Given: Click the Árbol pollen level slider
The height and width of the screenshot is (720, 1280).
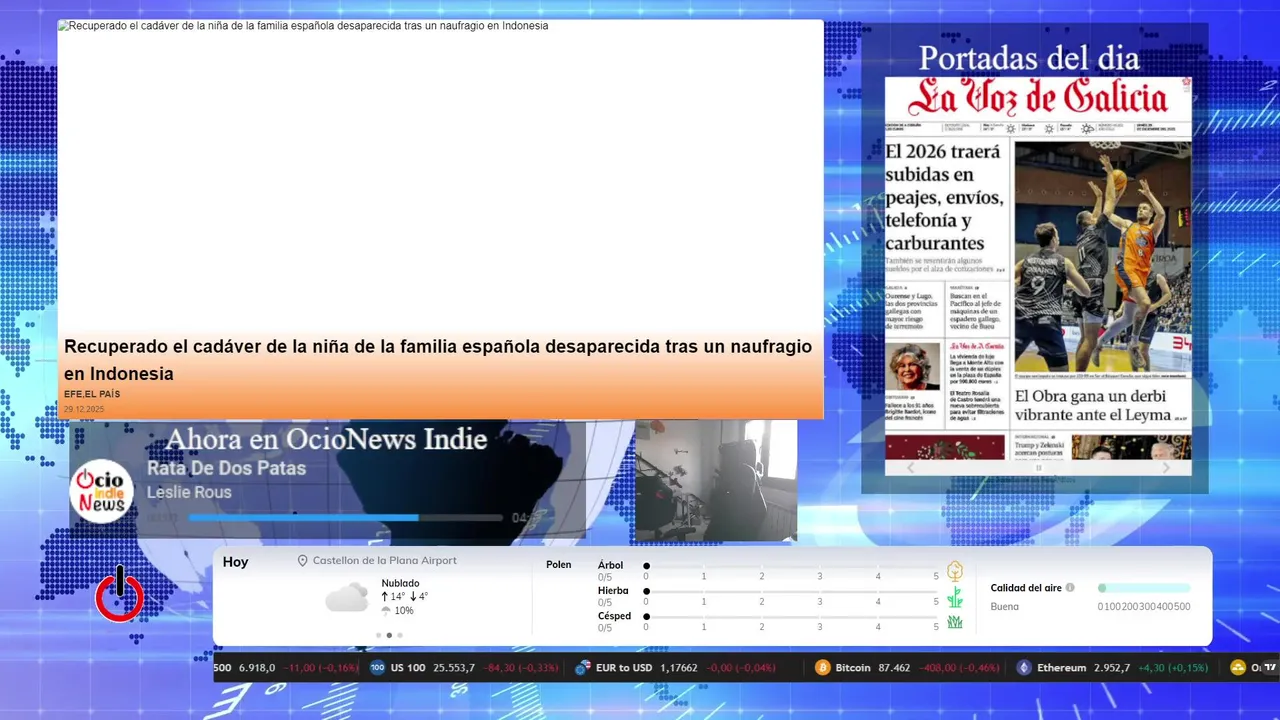Looking at the screenshot, I should (792, 566).
